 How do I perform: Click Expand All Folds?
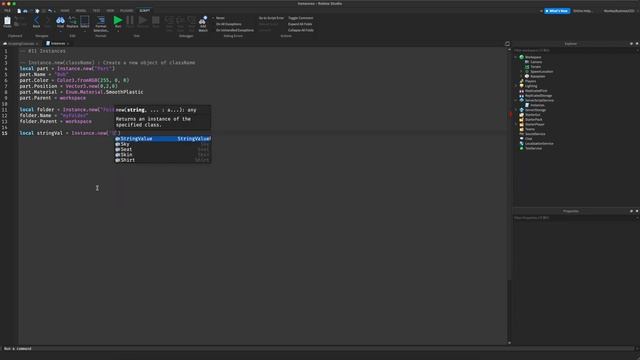(300, 24)
